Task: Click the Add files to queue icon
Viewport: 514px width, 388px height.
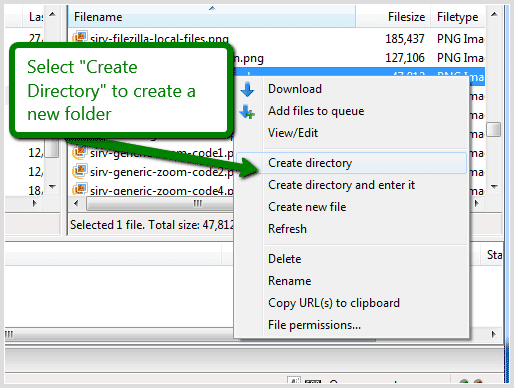Action: pyautogui.click(x=248, y=112)
